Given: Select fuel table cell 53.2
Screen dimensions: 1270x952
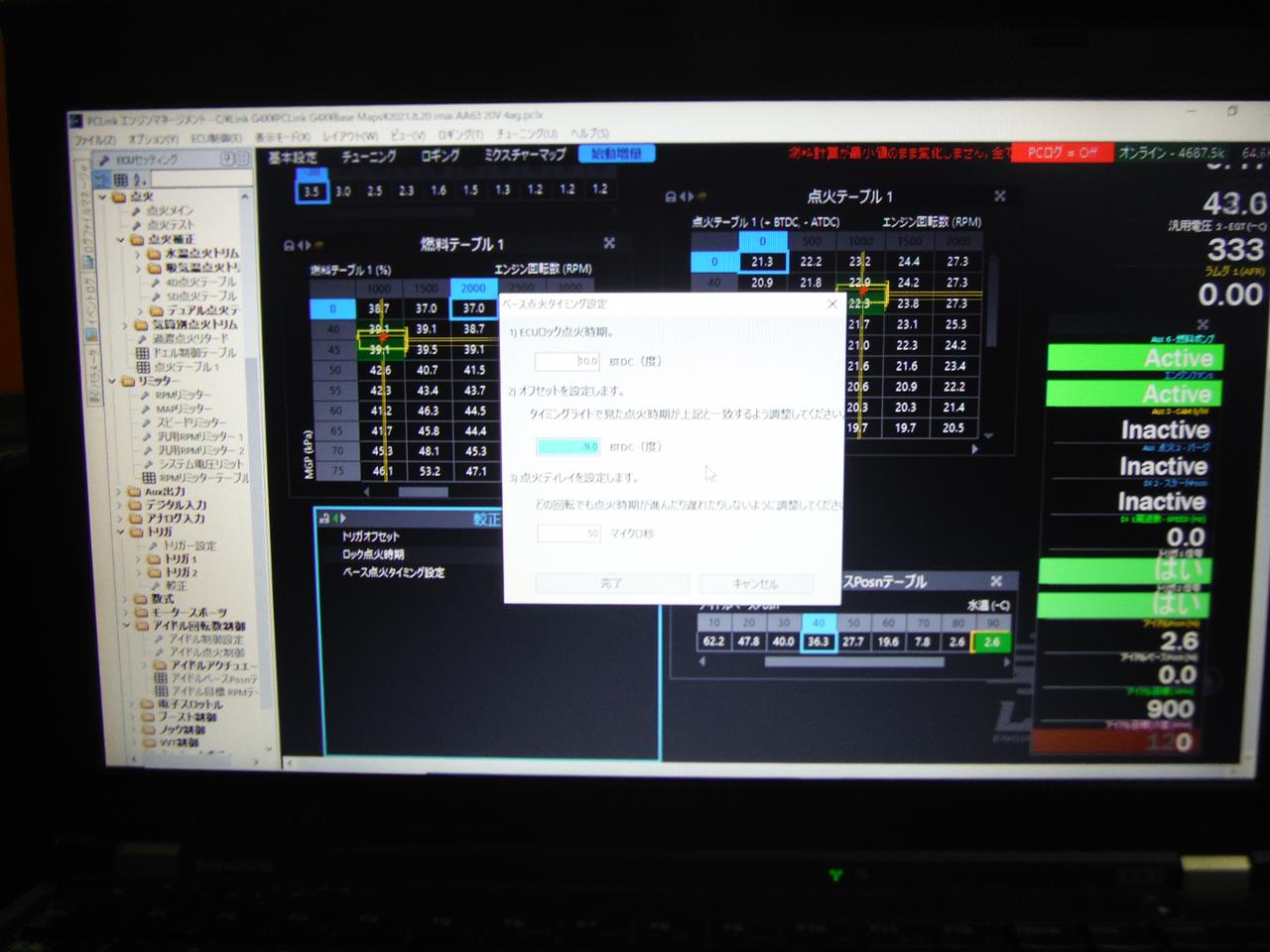Looking at the screenshot, I should [x=429, y=471].
